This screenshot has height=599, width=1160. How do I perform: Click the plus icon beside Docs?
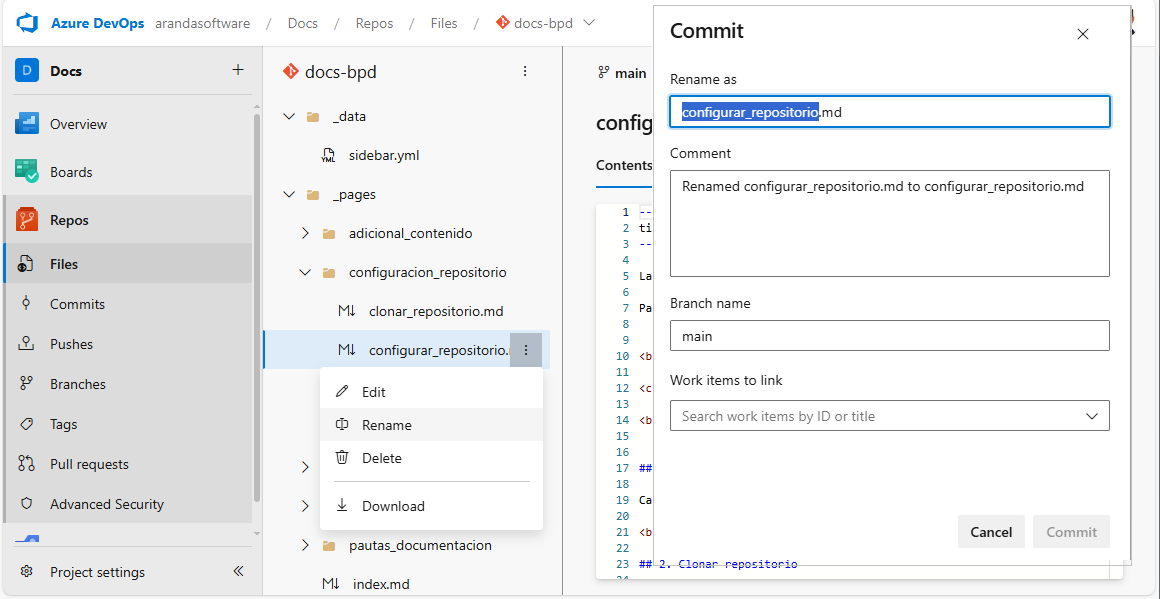[238, 70]
